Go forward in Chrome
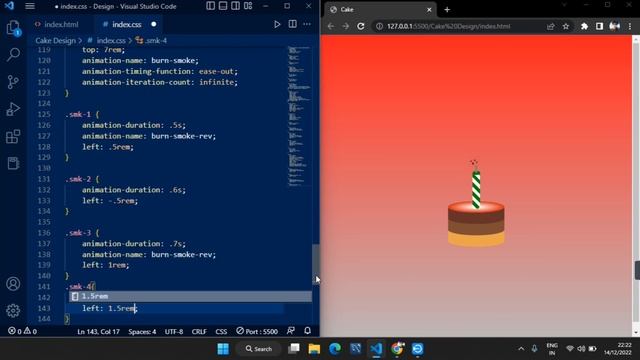 346,26
